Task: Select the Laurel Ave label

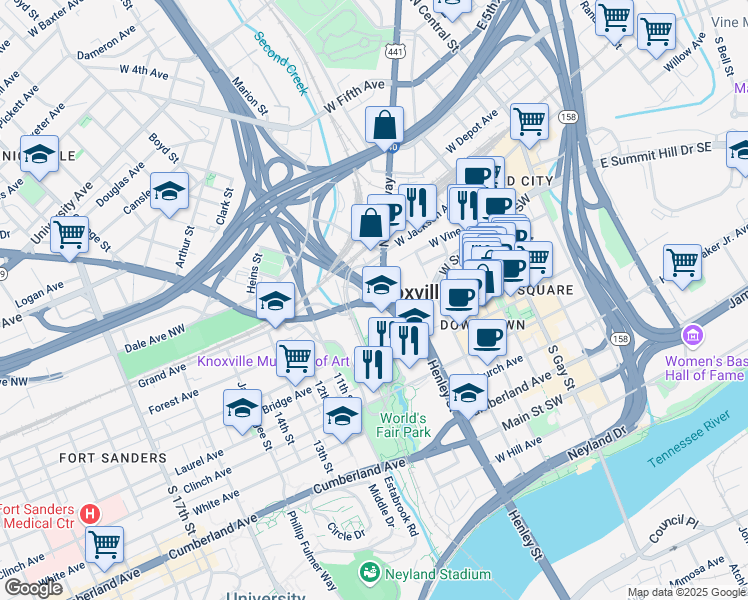Action: pyautogui.click(x=199, y=462)
